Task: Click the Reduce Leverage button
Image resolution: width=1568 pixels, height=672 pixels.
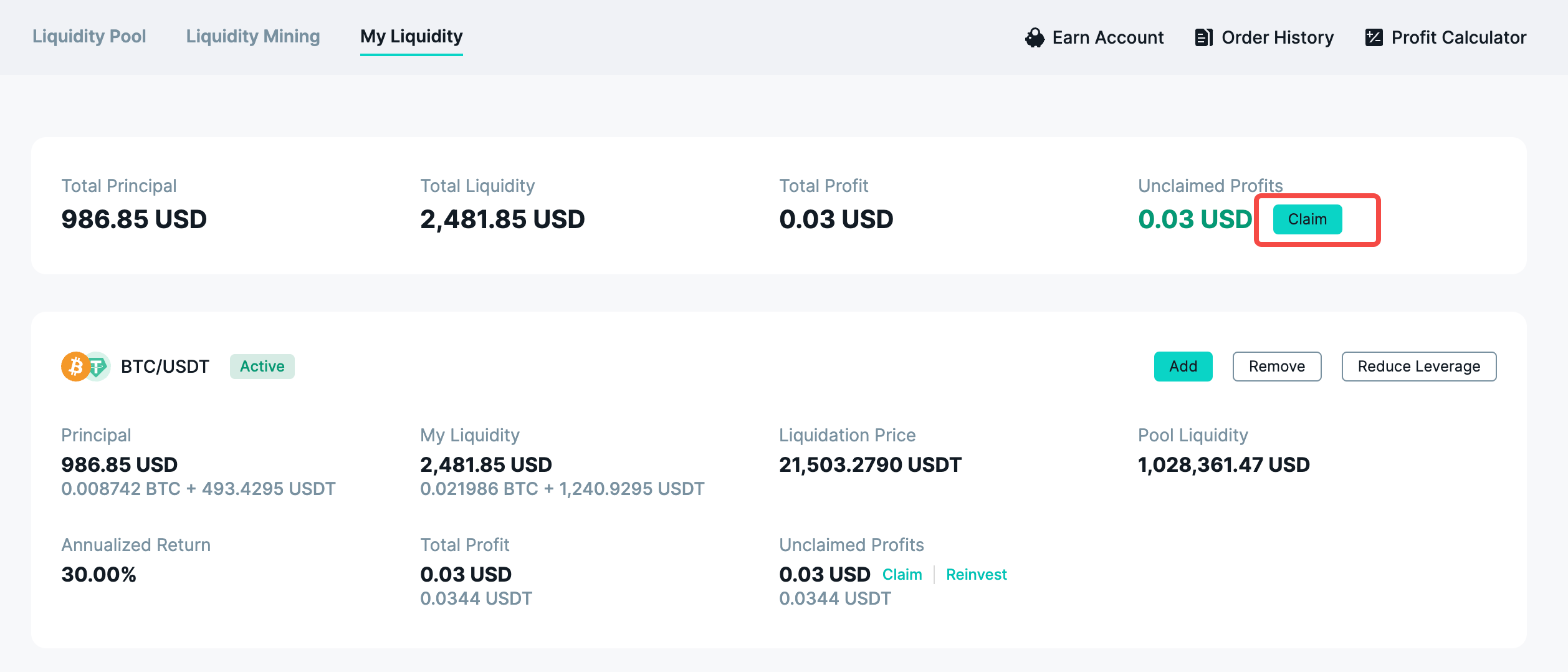Action: tap(1419, 366)
